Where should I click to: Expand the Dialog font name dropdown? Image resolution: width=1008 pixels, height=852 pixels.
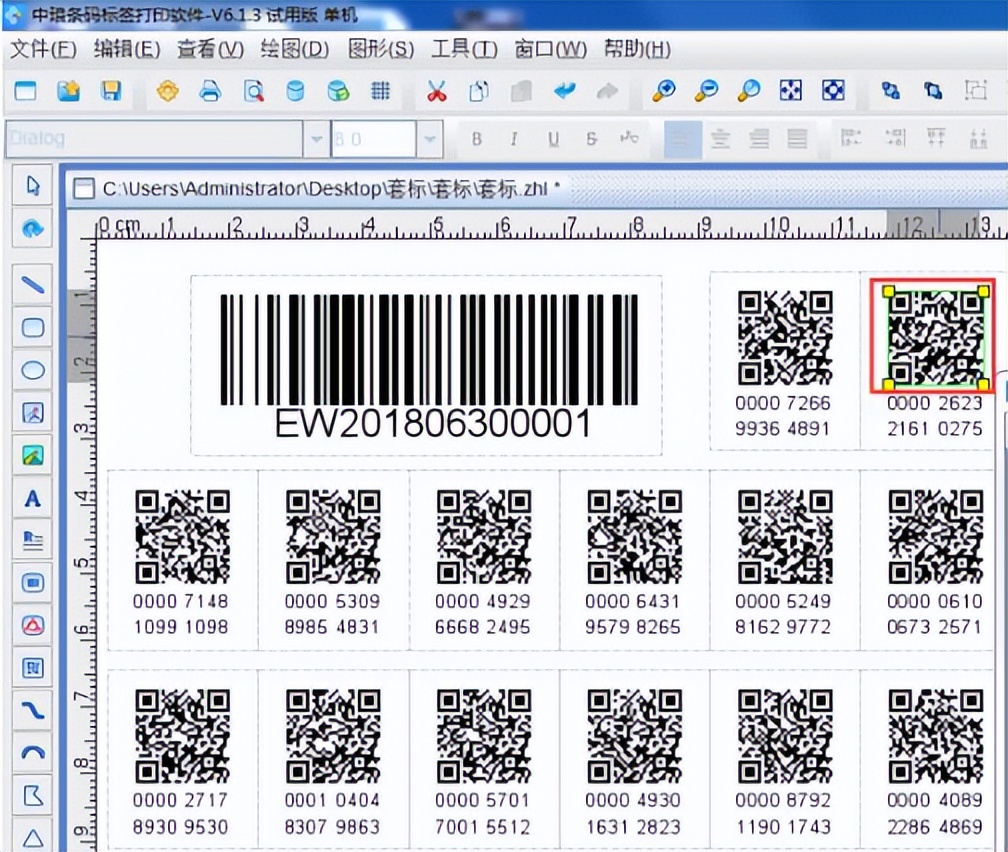(316, 139)
